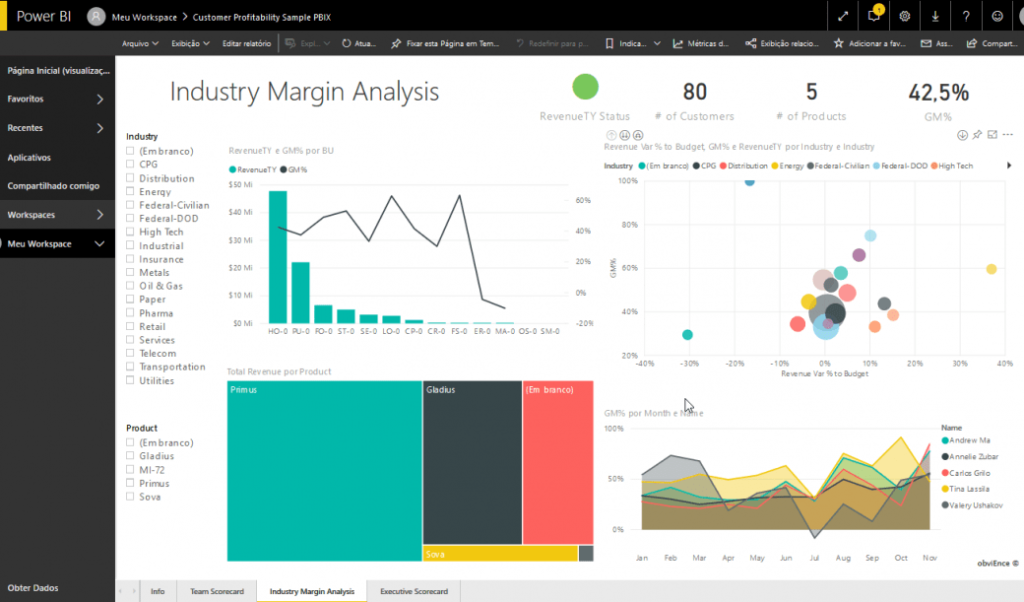Open Indica... bookmarks button

tap(626, 43)
